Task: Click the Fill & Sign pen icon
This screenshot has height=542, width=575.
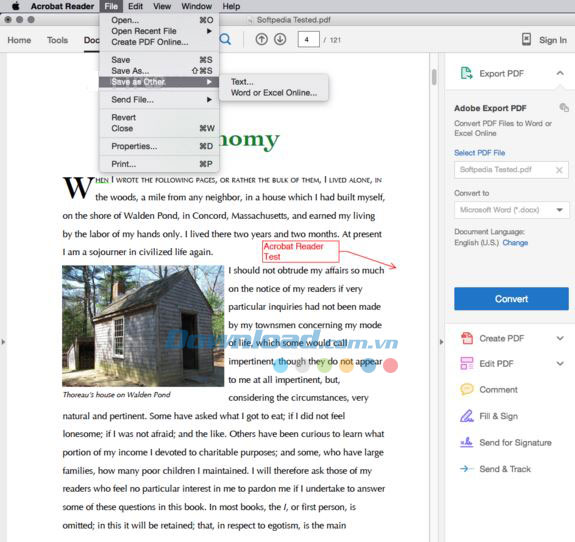Action: pyautogui.click(x=467, y=416)
